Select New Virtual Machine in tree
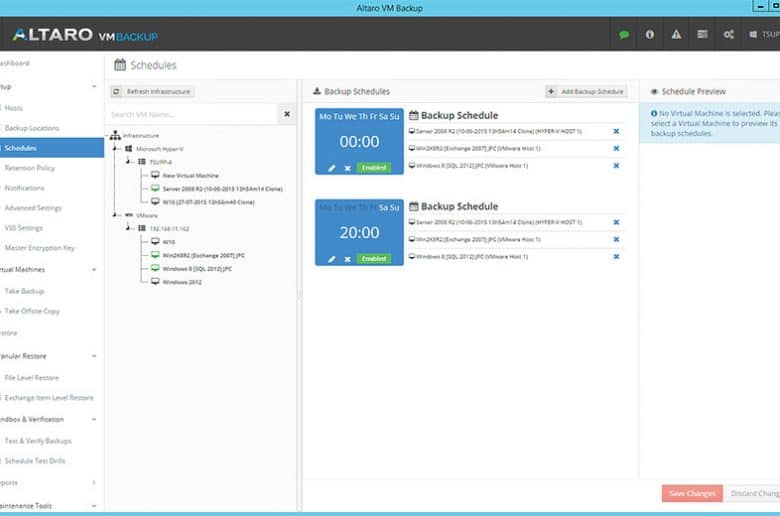 pyautogui.click(x=191, y=175)
